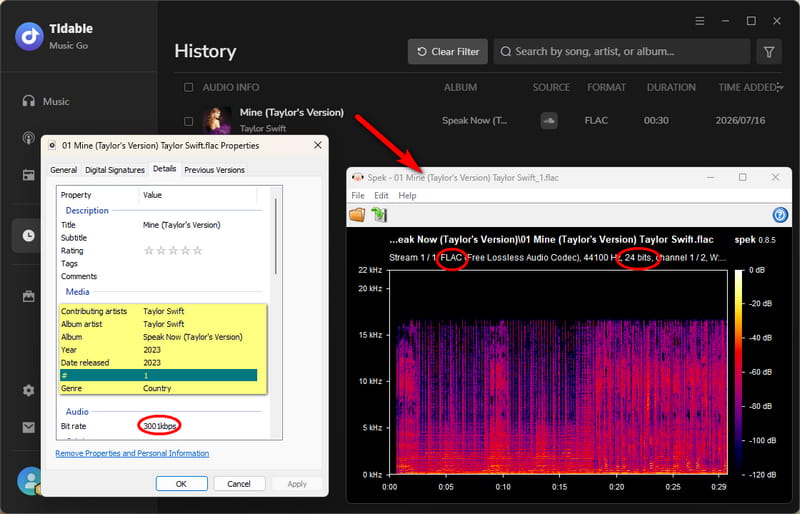Close the Properties dialog with X
This screenshot has height=514, width=800.
click(317, 145)
